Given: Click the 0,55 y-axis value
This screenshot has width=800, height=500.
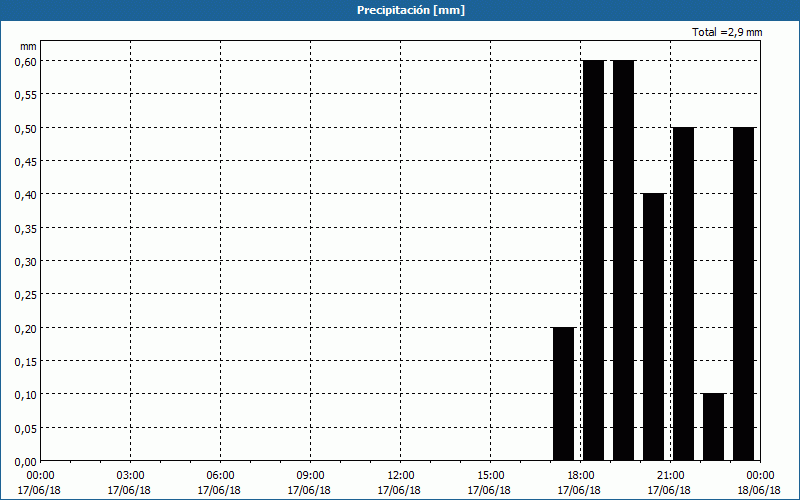Looking at the screenshot, I should [x=26, y=94].
